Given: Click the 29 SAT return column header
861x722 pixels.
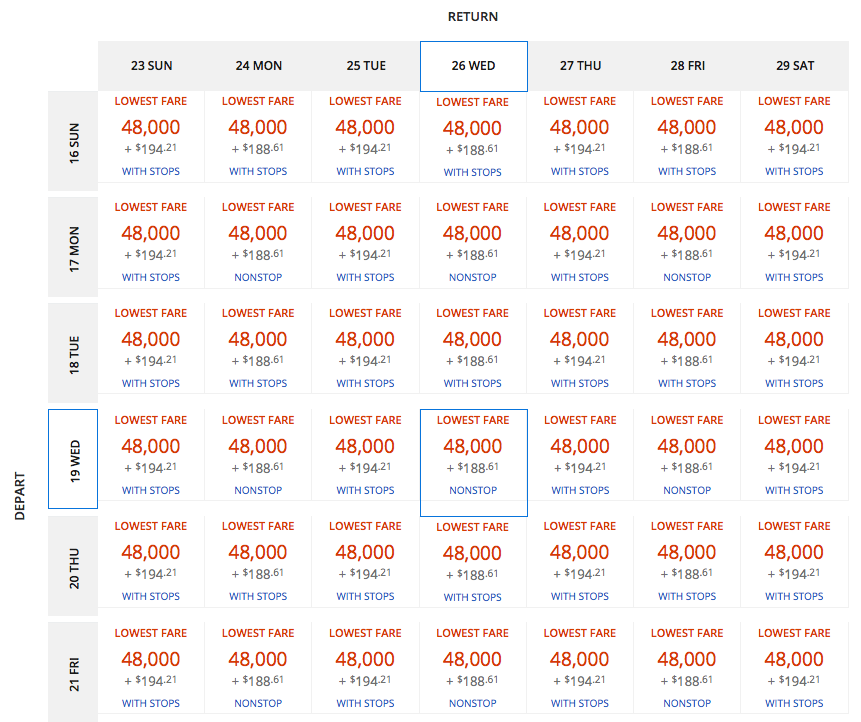Looking at the screenshot, I should 795,66.
